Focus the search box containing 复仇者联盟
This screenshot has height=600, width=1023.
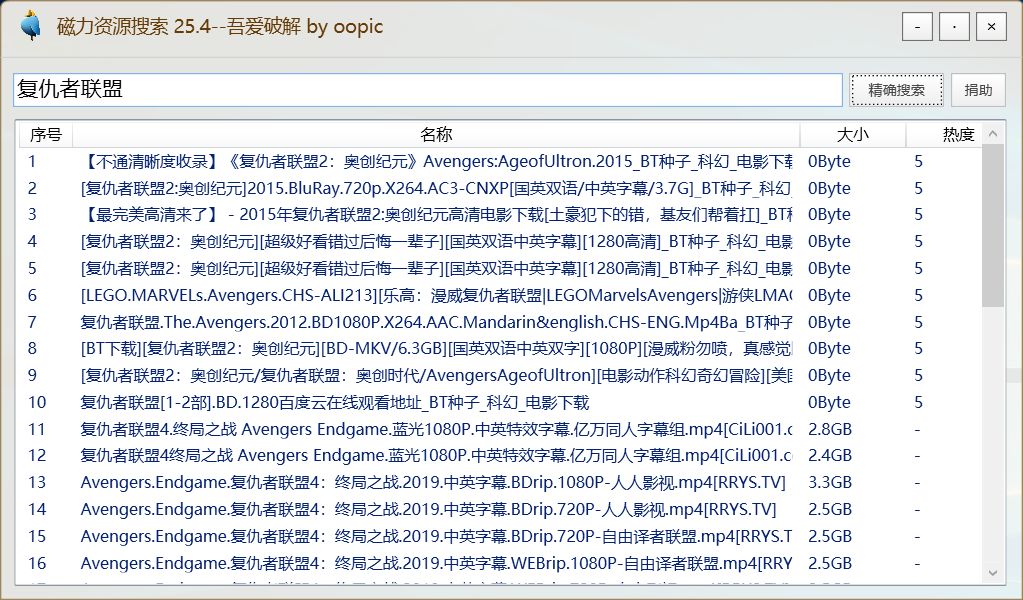[x=428, y=89]
